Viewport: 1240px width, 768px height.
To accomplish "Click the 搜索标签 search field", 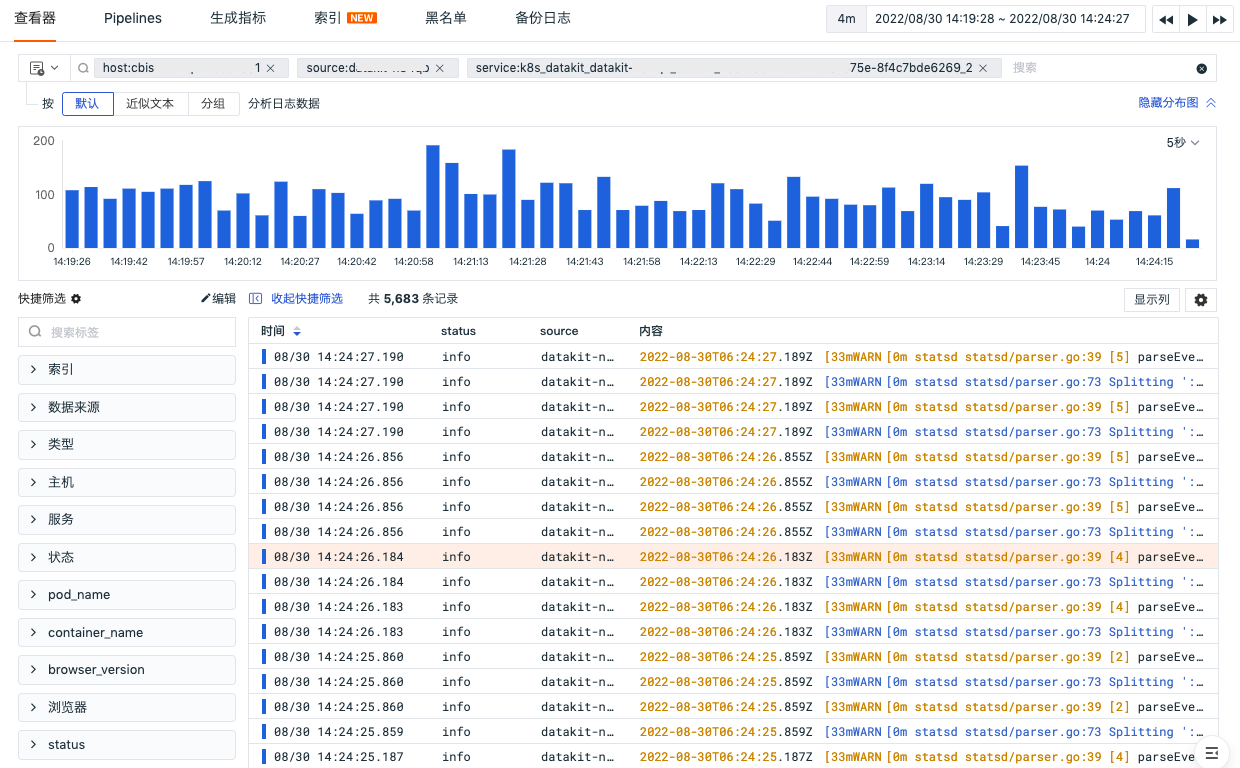I will click(127, 332).
